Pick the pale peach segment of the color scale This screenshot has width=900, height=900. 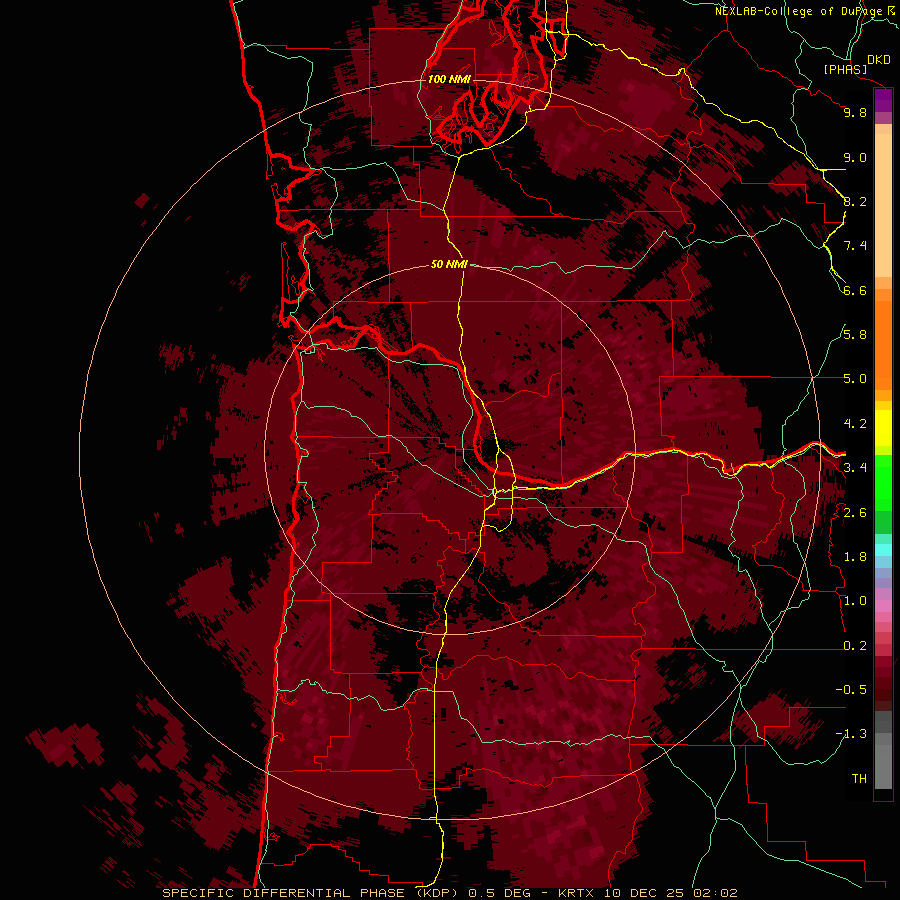[883, 207]
